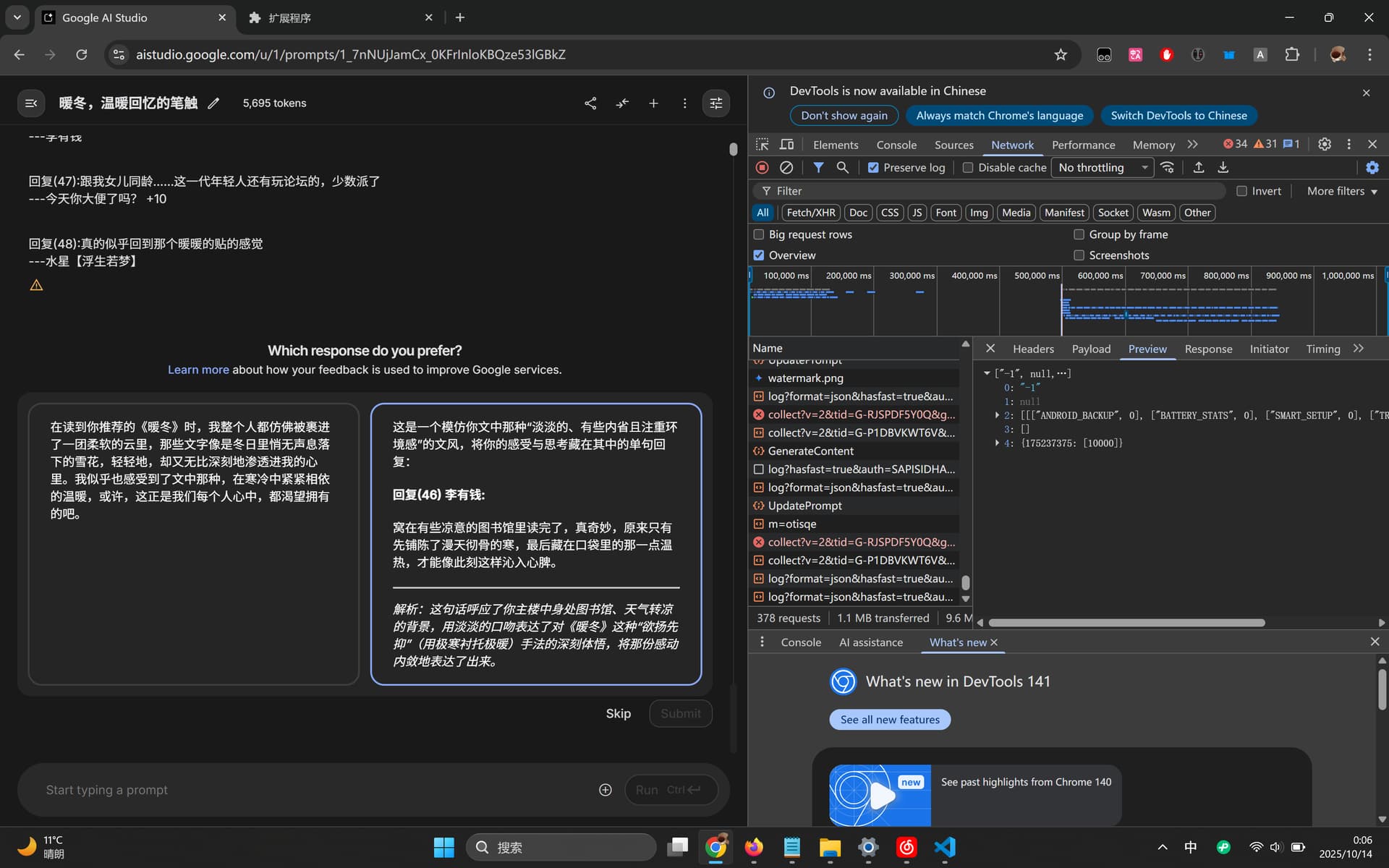Open run settings panel icon
Image resolution: width=1389 pixels, height=868 pixels.
coord(716,103)
